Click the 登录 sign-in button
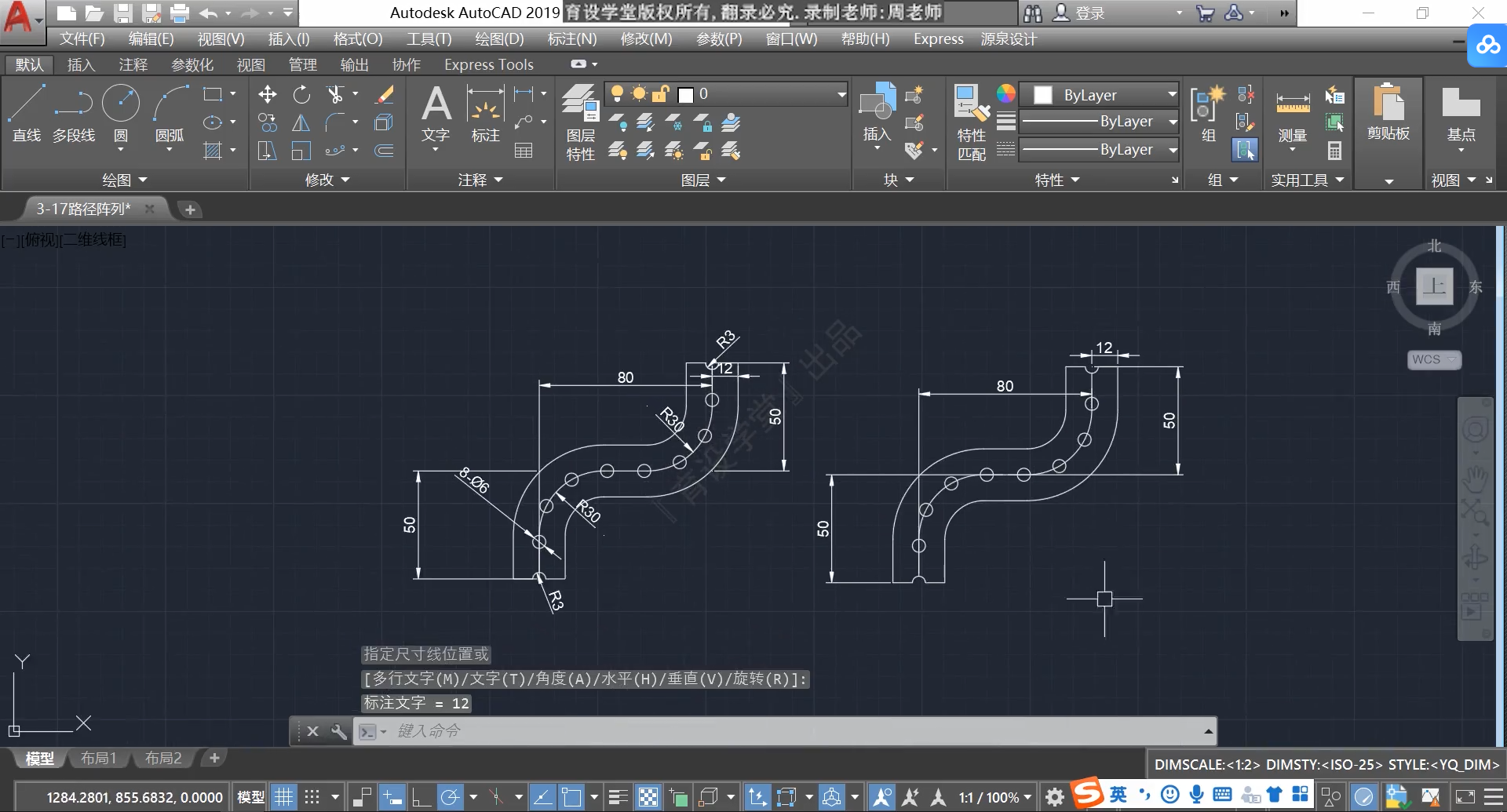The height and width of the screenshot is (812, 1507). (1089, 13)
